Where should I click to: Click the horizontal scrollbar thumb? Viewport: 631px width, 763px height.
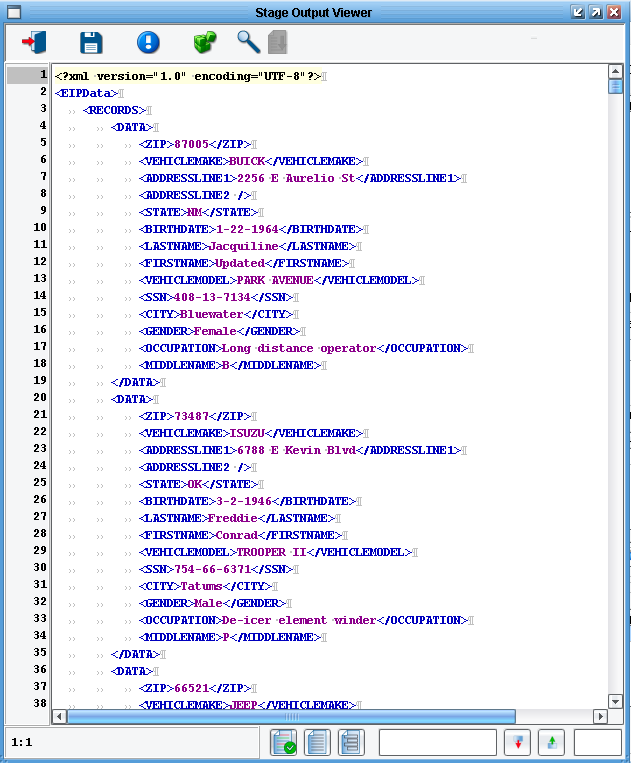[290, 716]
